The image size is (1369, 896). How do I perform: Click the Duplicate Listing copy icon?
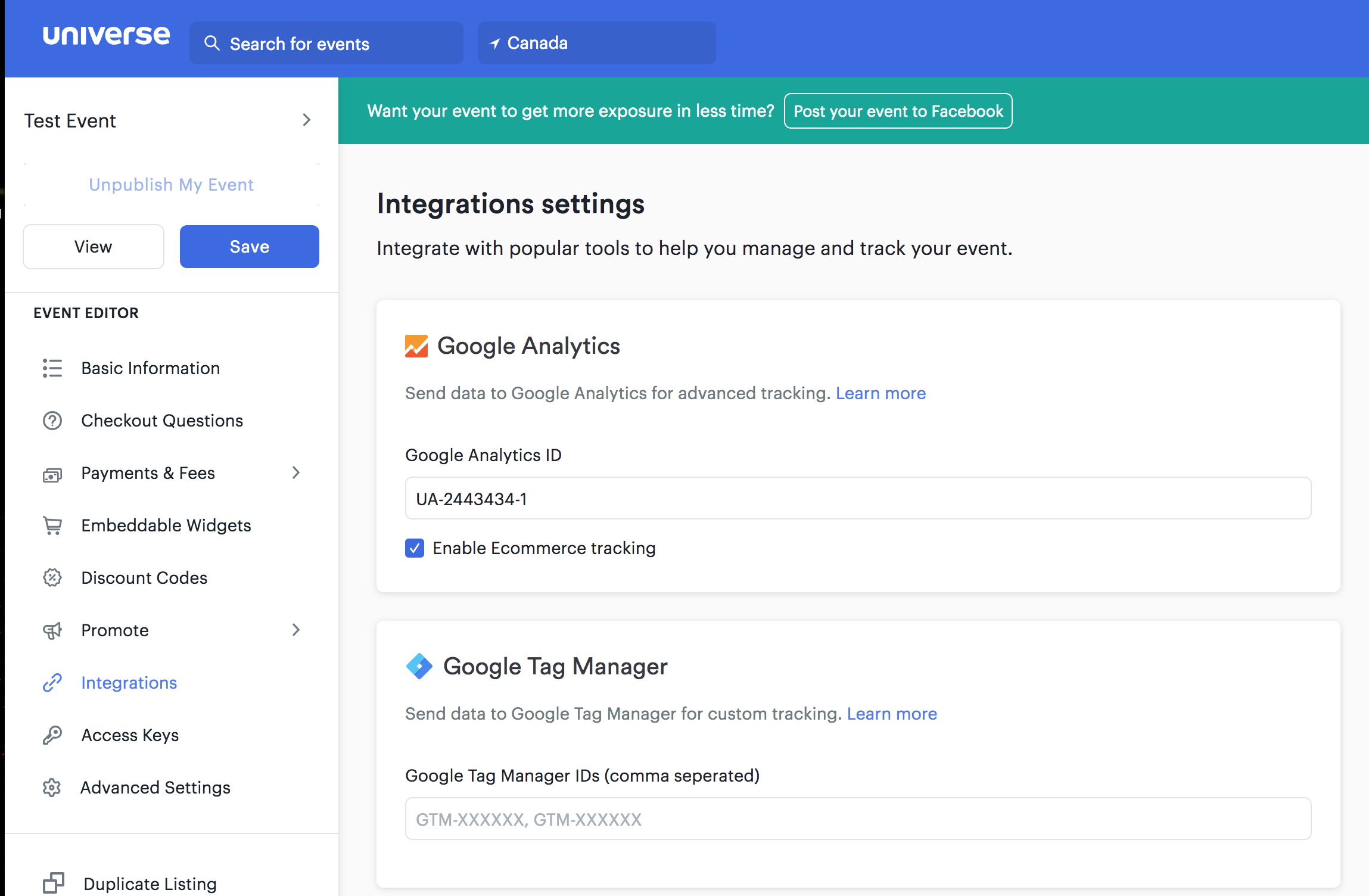[x=53, y=883]
